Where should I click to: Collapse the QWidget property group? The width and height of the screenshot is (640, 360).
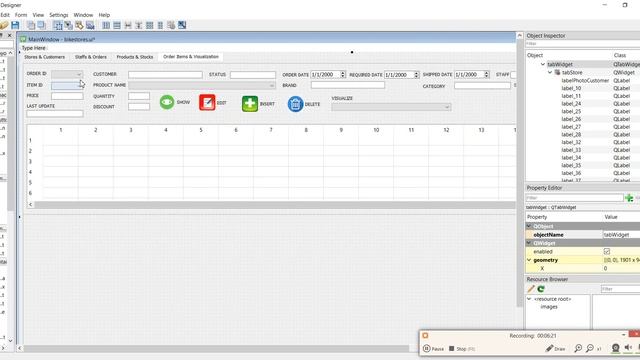coord(529,243)
